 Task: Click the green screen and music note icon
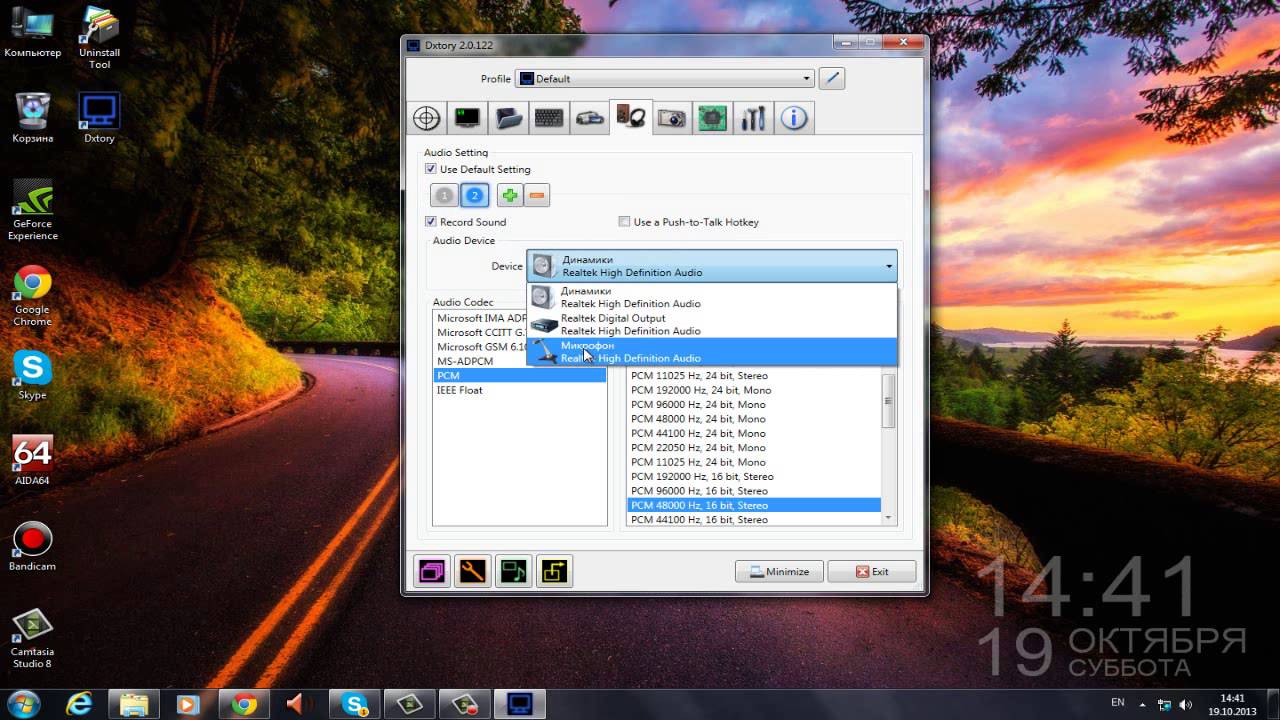coord(514,571)
